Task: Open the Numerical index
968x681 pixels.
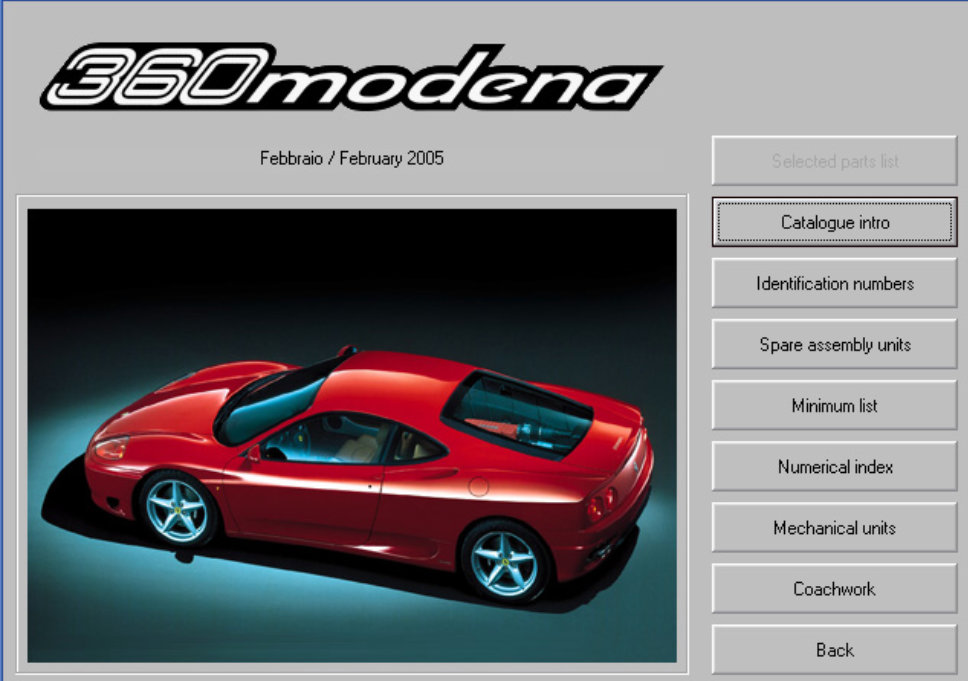Action: pyautogui.click(x=834, y=467)
